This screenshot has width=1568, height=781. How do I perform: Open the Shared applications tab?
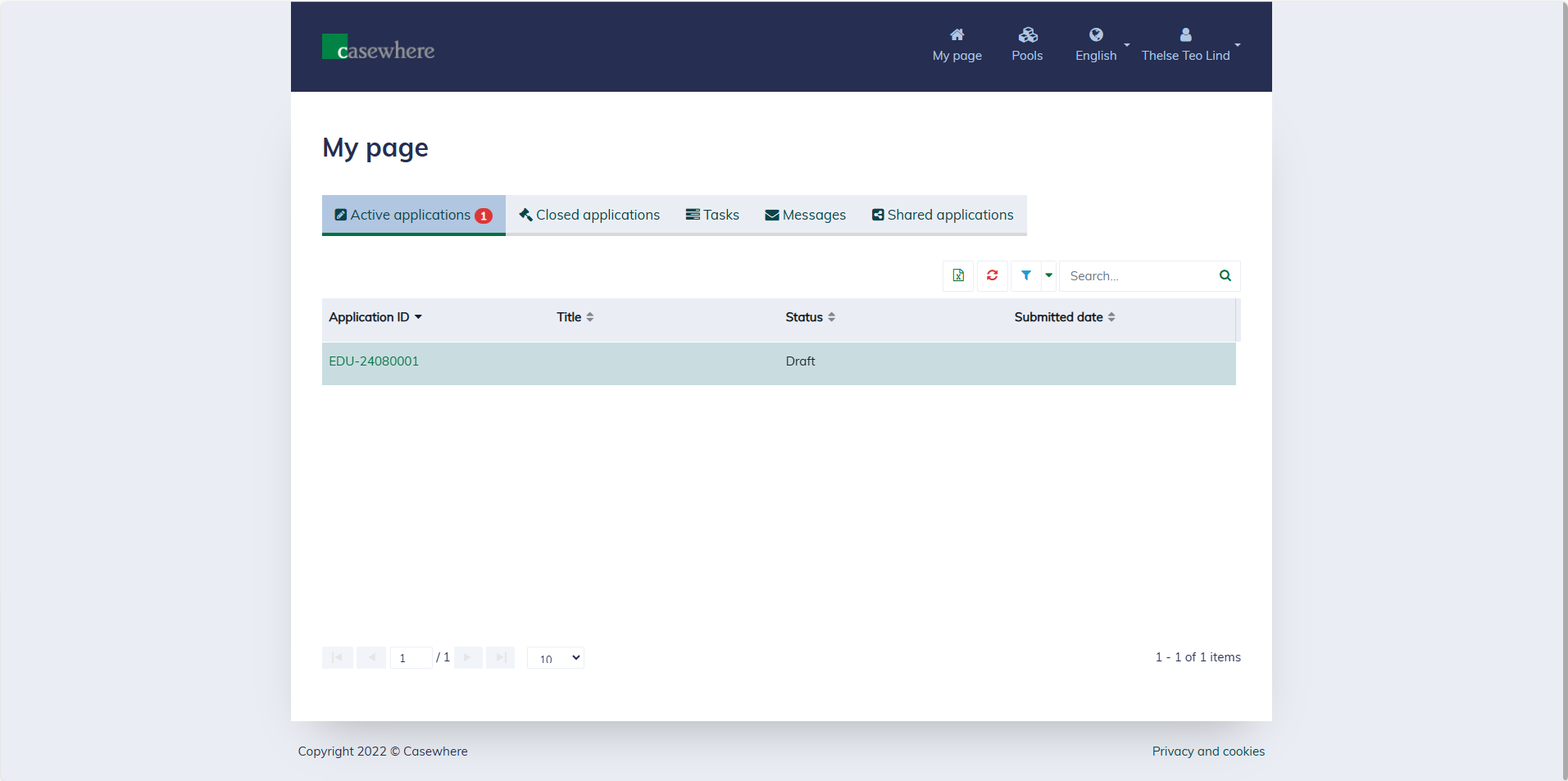(x=942, y=215)
